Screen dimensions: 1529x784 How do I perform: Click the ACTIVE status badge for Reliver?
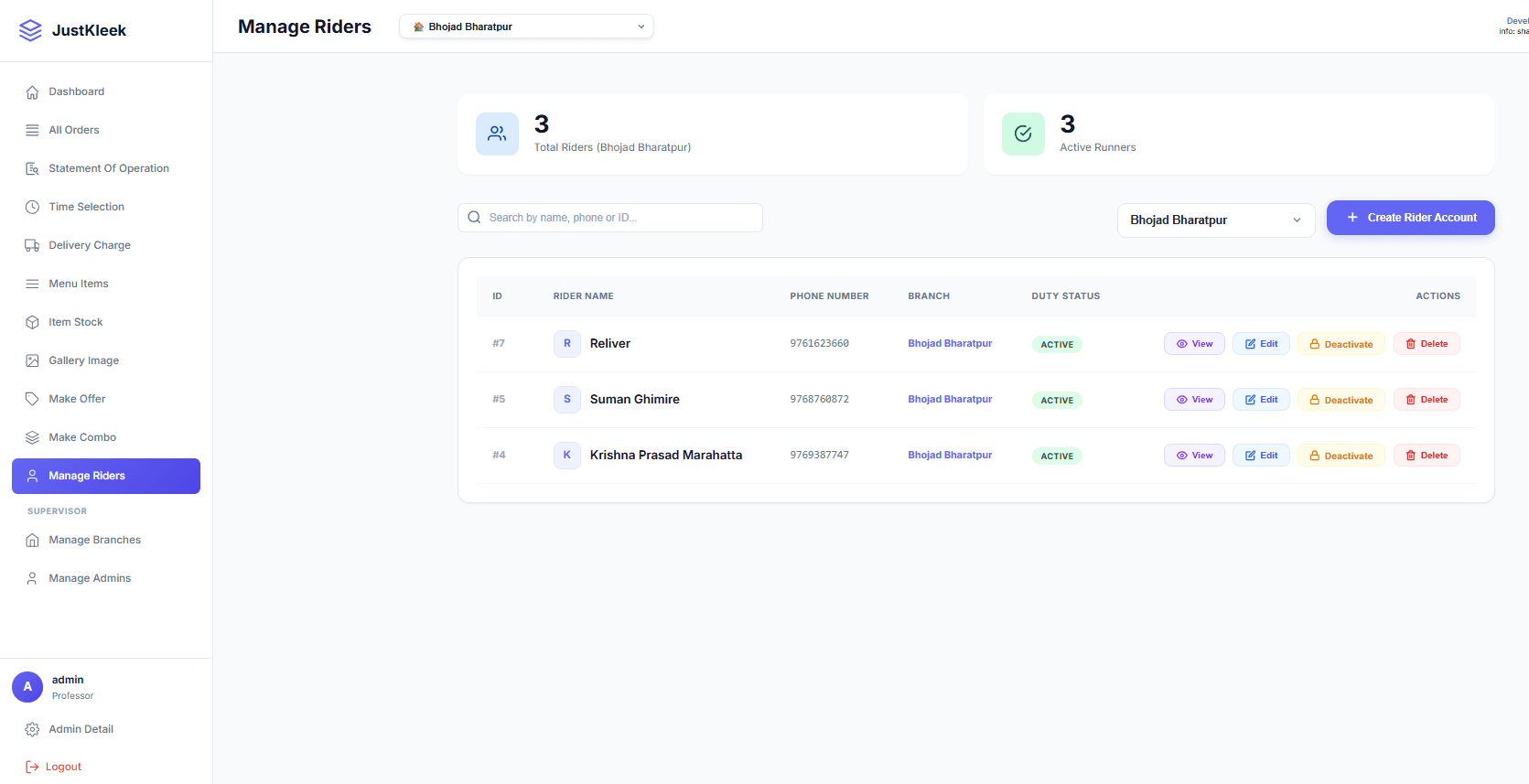1057,345
